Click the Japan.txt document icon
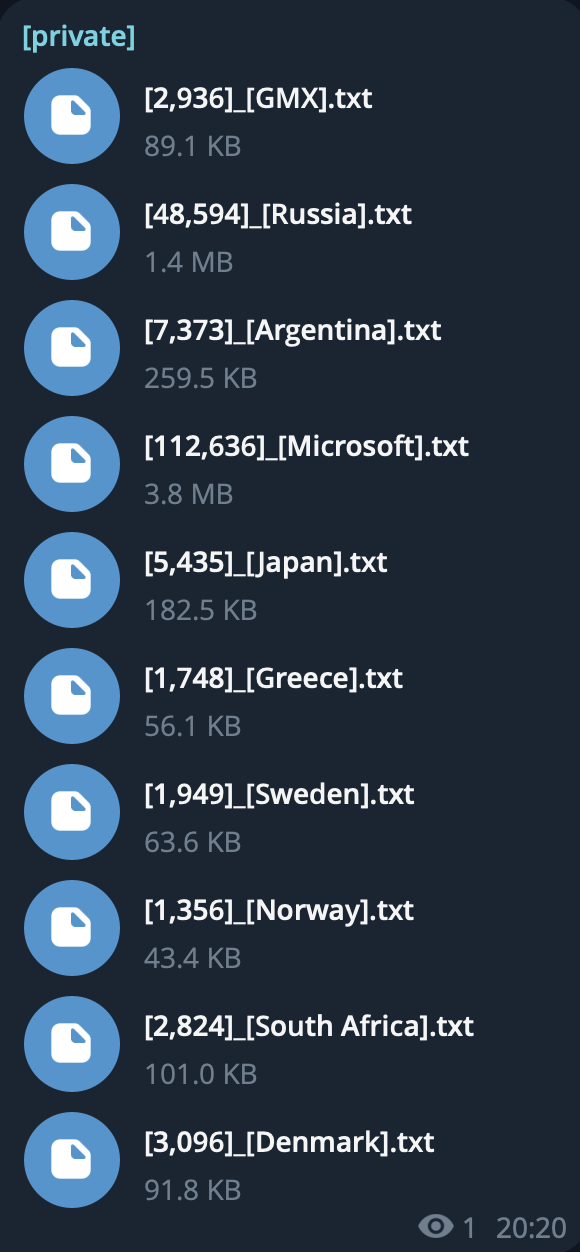This screenshot has width=580, height=1252. click(x=72, y=580)
